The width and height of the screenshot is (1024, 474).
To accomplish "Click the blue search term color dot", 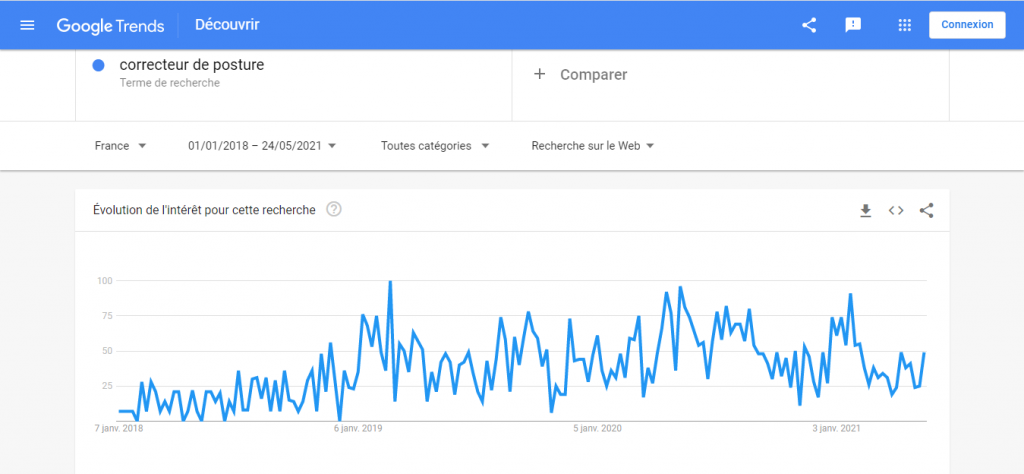I will [99, 66].
